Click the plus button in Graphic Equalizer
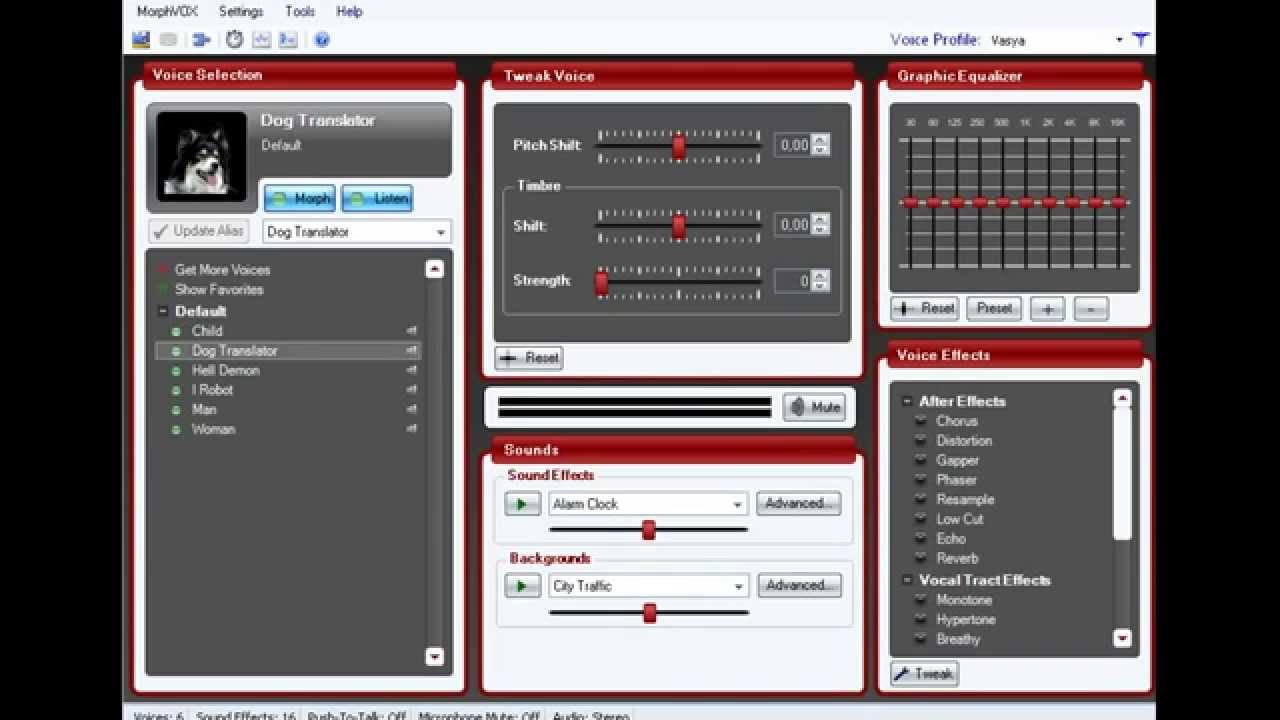The width and height of the screenshot is (1280, 720). (1047, 309)
